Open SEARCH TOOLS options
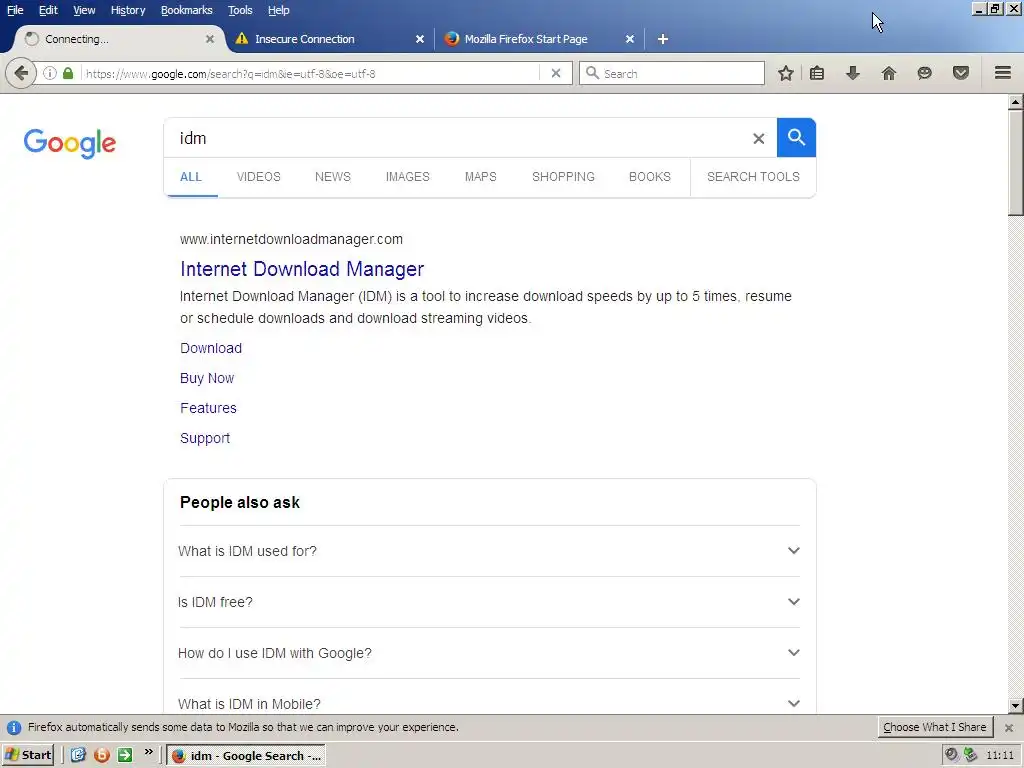The width and height of the screenshot is (1024, 768). click(x=753, y=177)
